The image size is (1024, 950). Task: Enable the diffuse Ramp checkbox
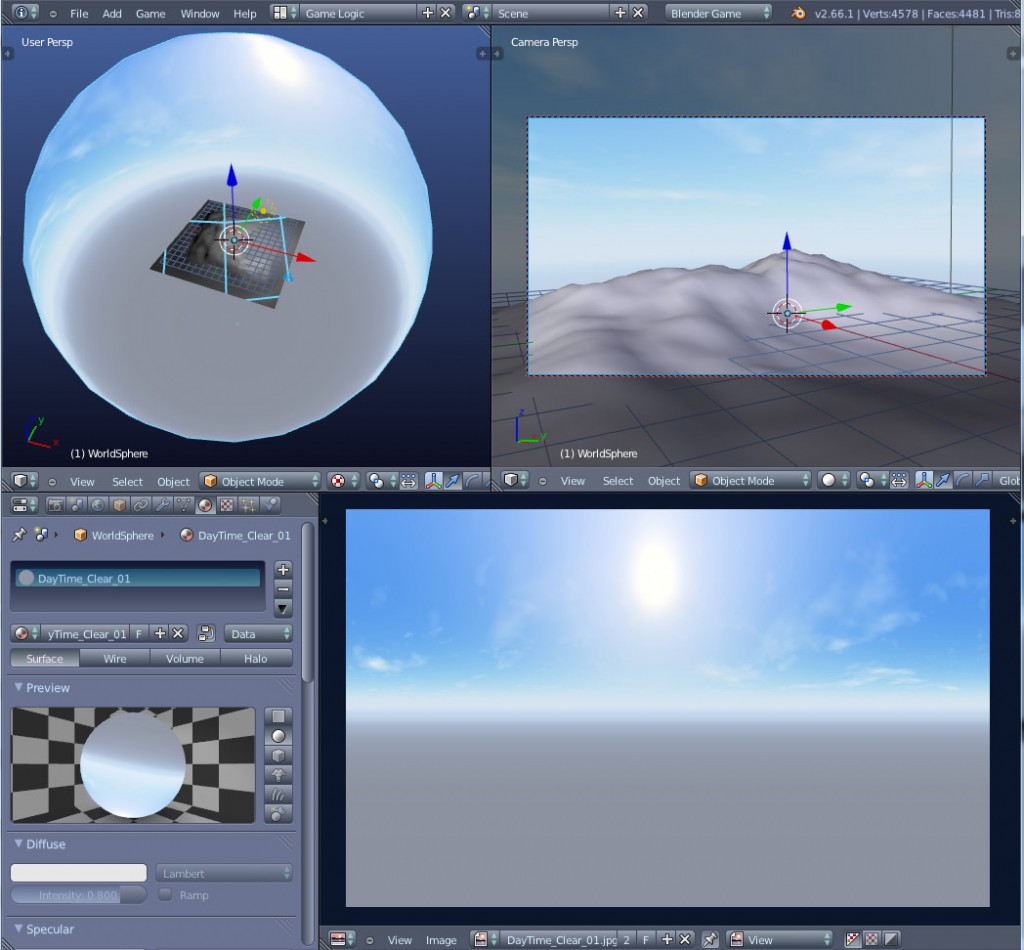click(x=166, y=895)
